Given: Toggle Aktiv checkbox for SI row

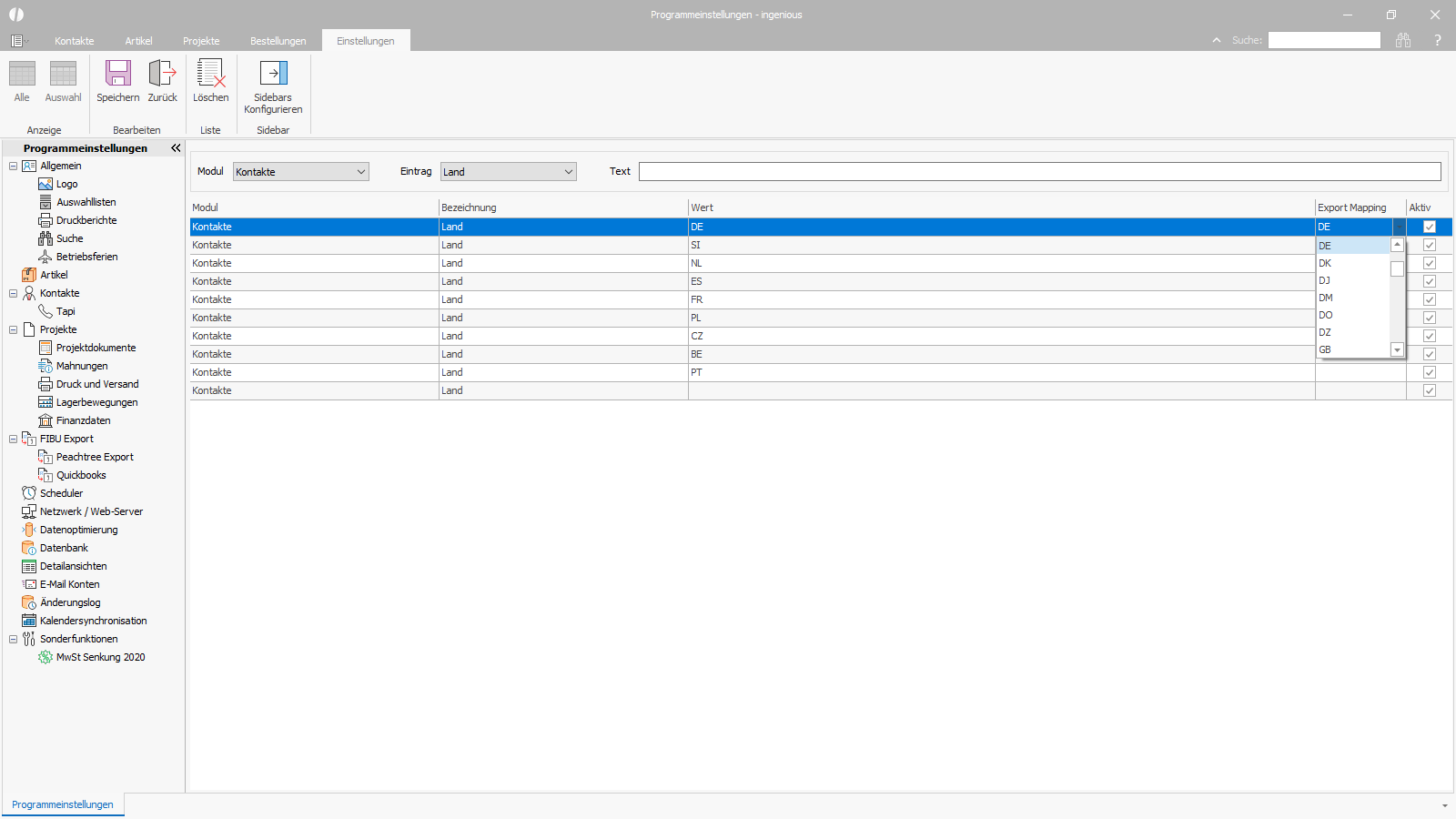Looking at the screenshot, I should point(1430,245).
